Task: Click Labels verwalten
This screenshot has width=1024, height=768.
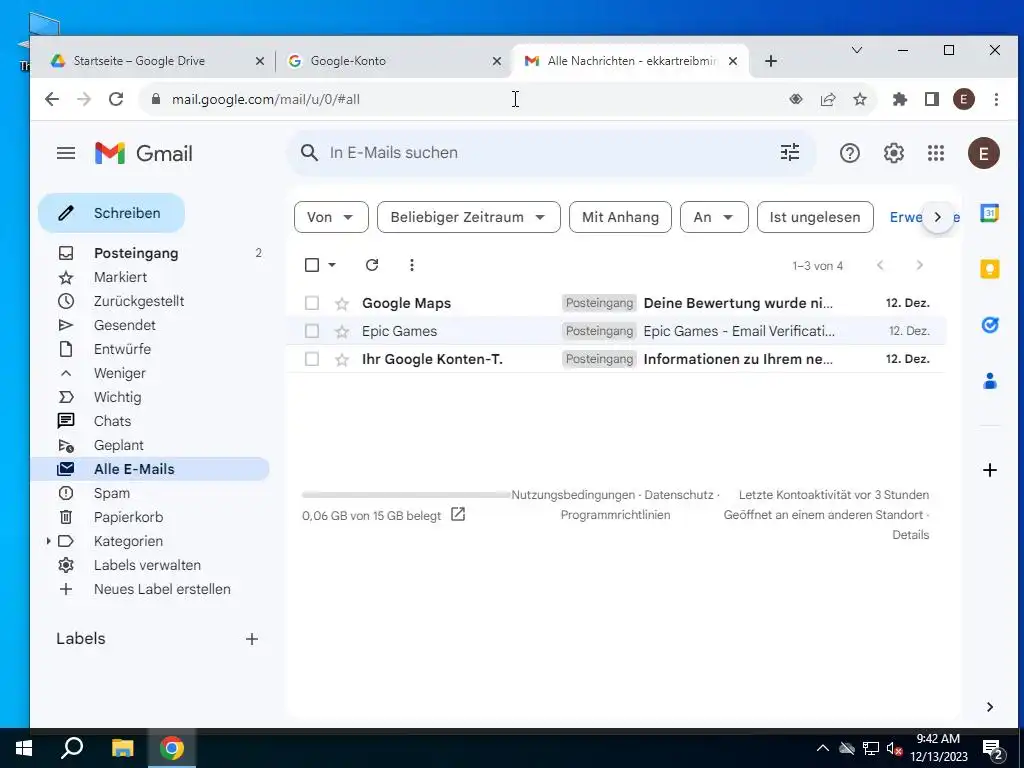Action: [x=147, y=565]
